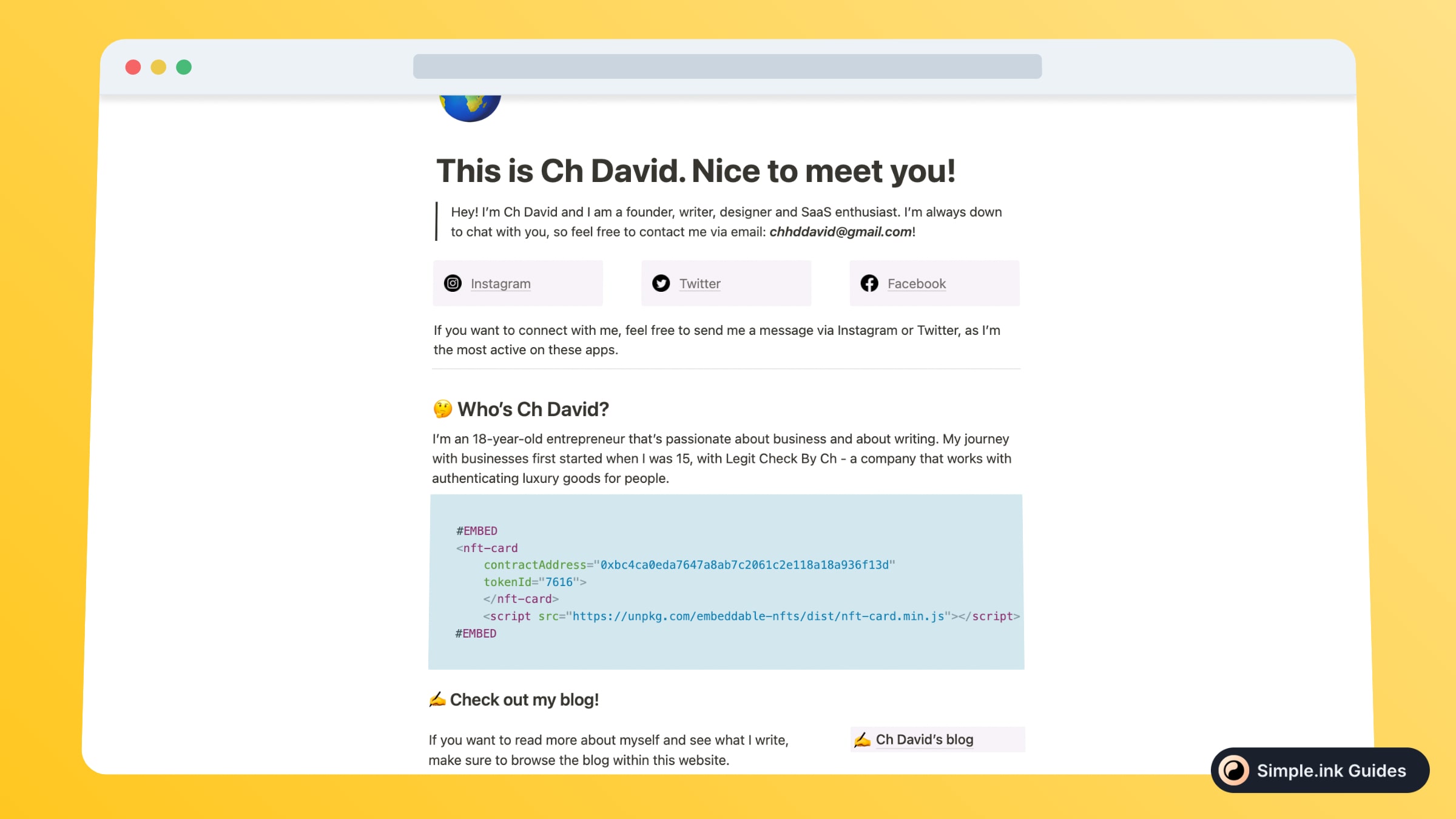The width and height of the screenshot is (1456, 819).
Task: Click the Twitter social media icon
Action: (661, 283)
